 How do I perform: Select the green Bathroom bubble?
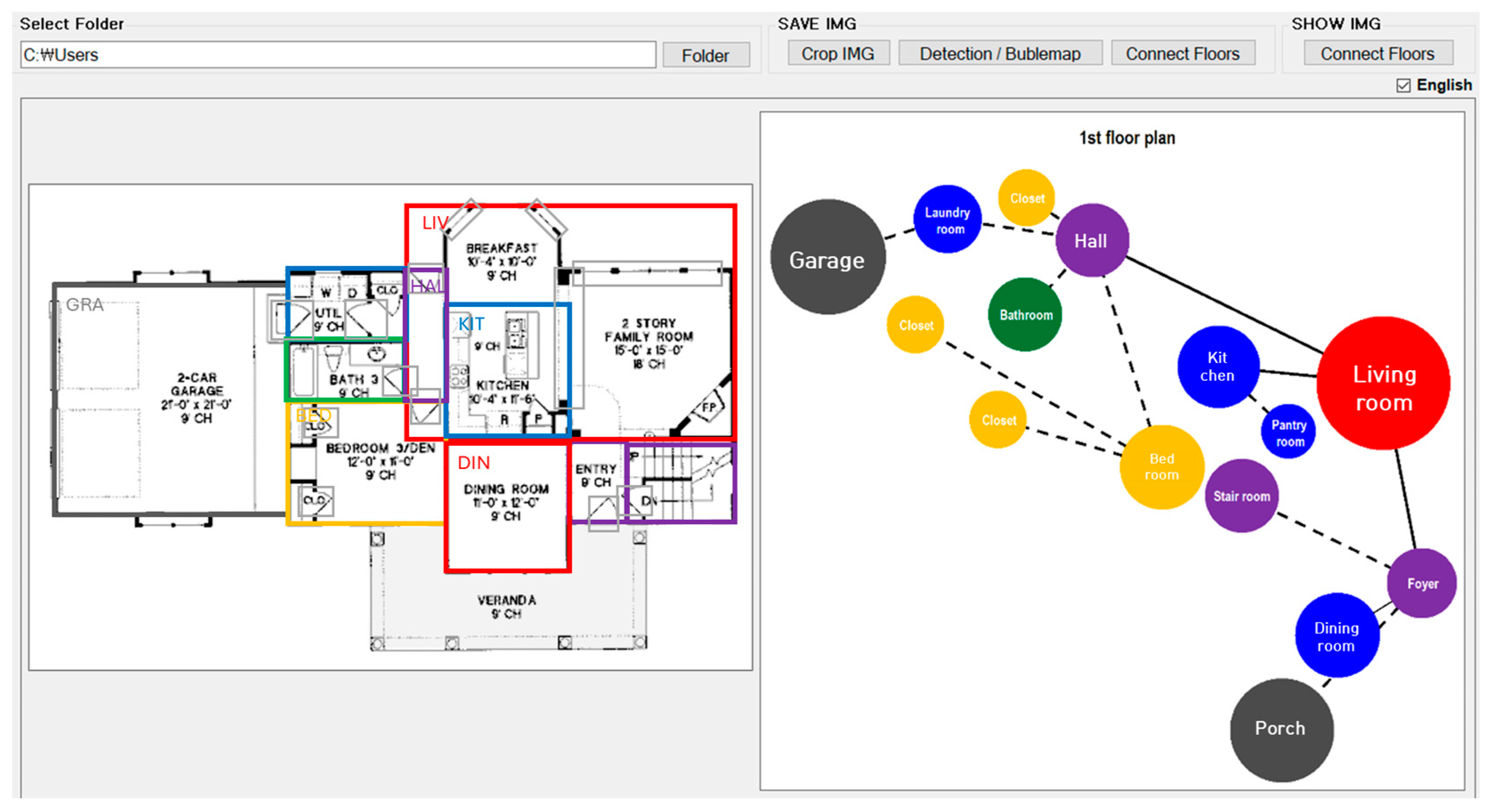pos(1025,315)
